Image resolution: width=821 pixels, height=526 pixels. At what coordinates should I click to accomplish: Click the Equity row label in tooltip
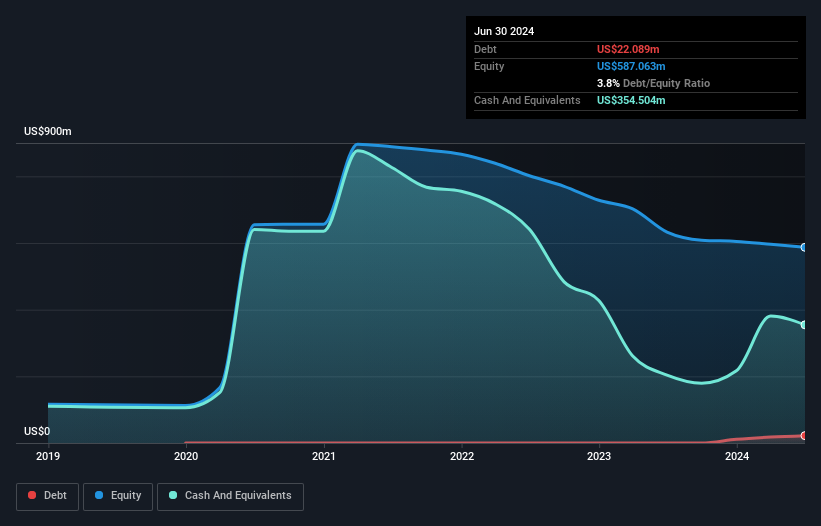[x=489, y=66]
